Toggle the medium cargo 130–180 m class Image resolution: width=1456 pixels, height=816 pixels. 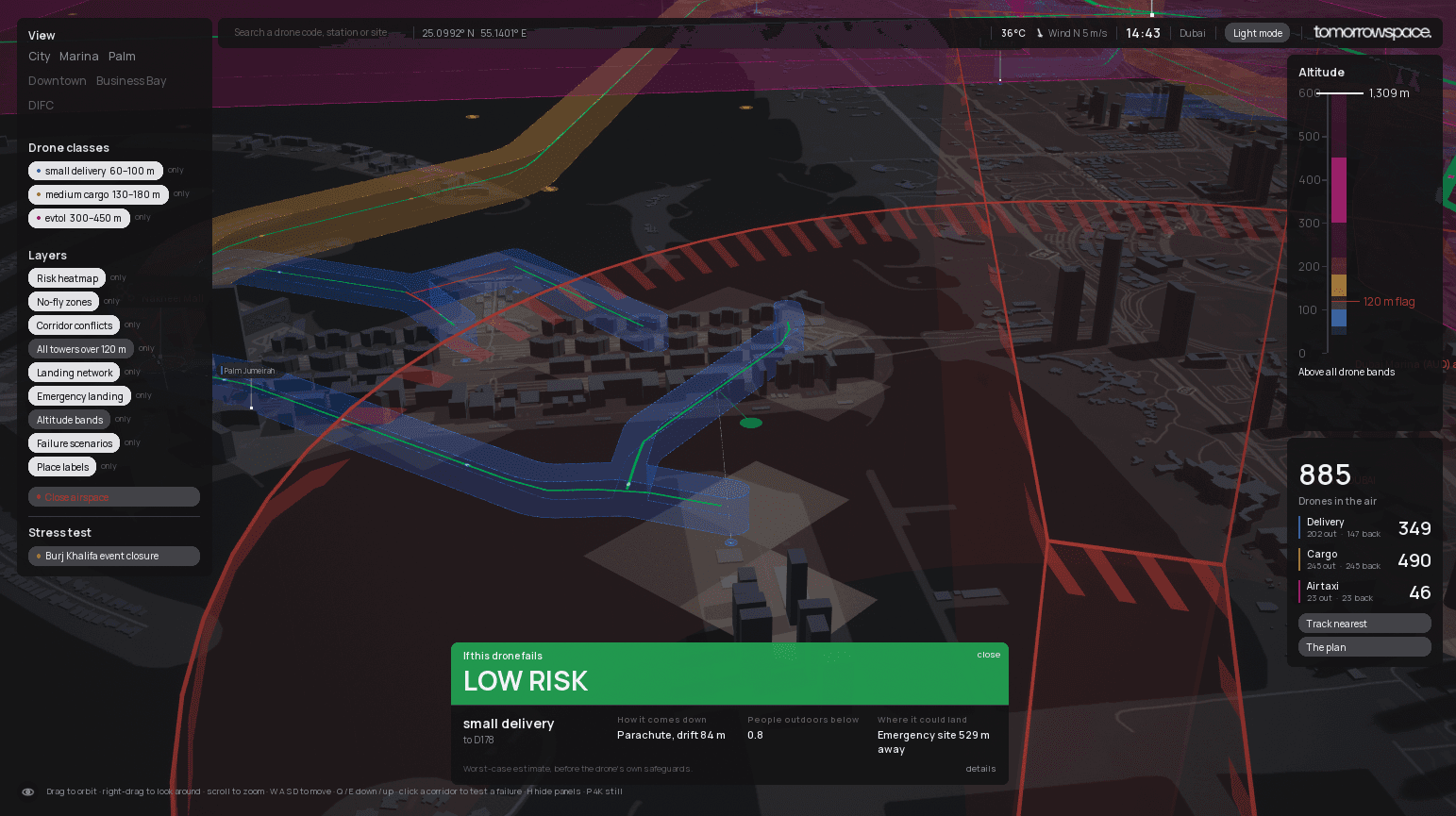pos(98,194)
